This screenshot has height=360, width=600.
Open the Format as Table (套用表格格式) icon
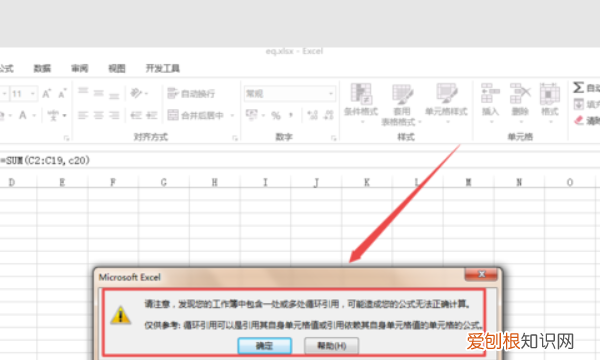click(402, 94)
